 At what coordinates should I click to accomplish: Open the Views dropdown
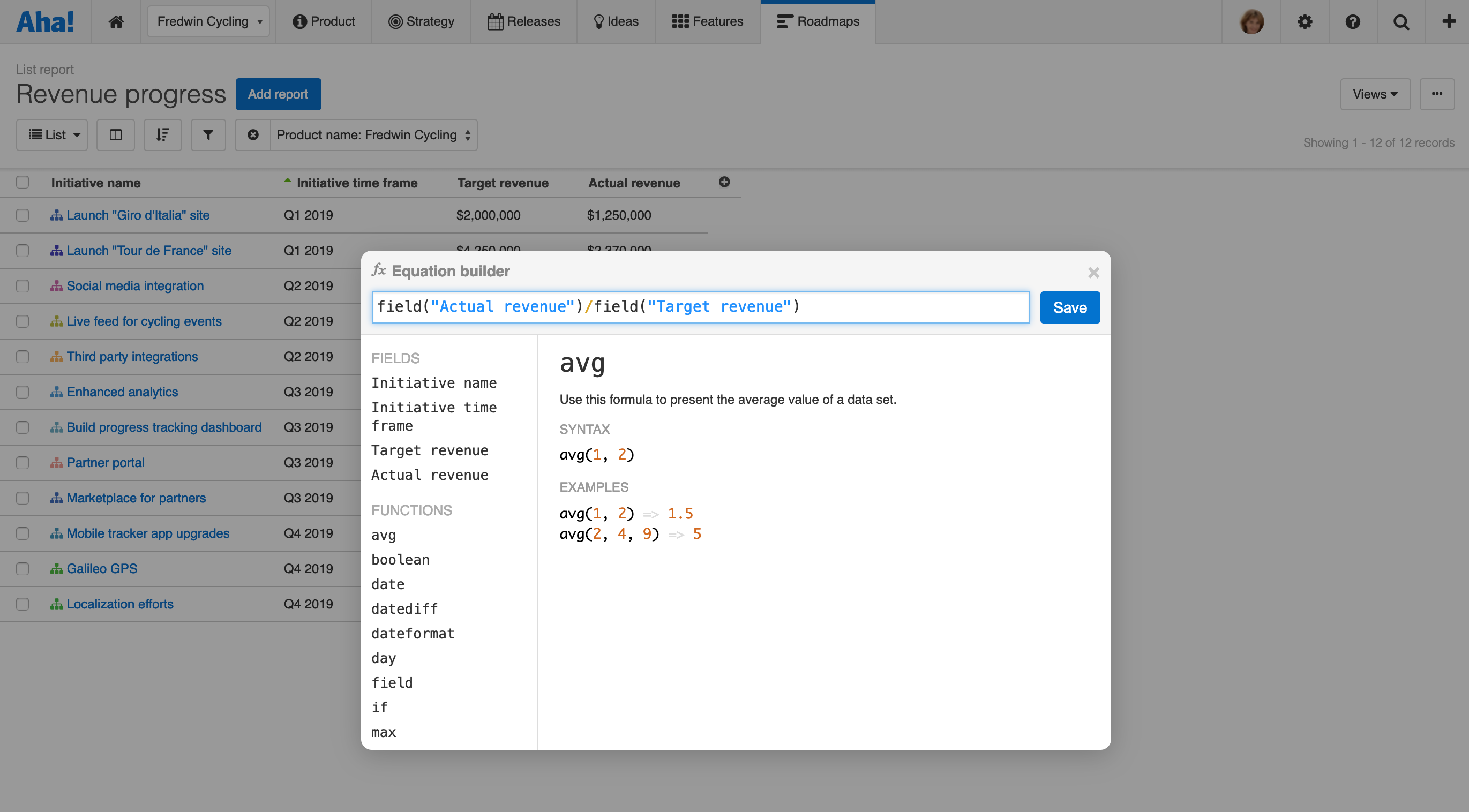(x=1375, y=94)
